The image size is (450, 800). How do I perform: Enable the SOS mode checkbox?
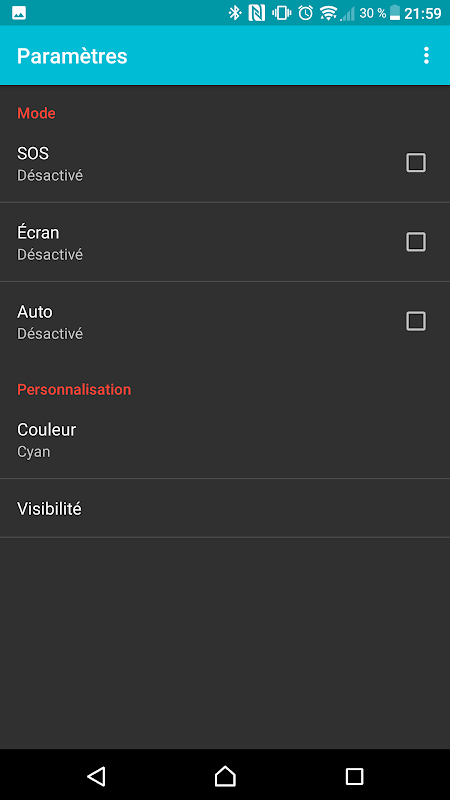pos(416,163)
